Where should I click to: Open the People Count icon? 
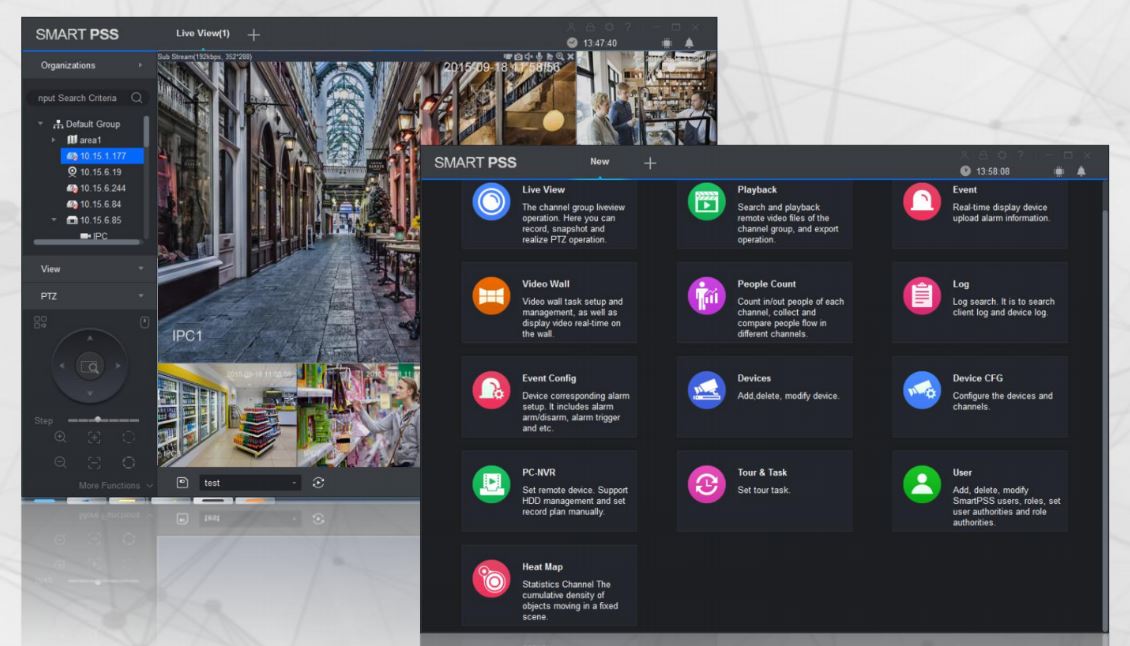(706, 296)
